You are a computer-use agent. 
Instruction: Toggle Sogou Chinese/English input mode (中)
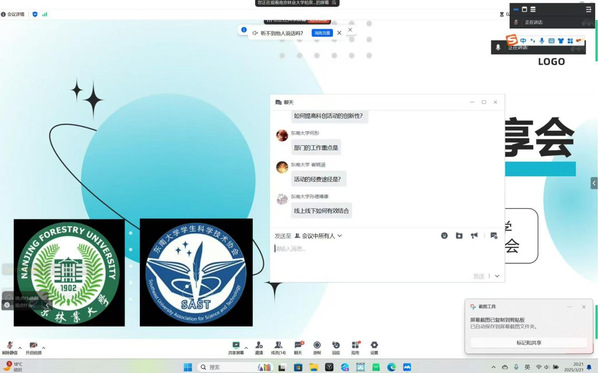point(523,40)
